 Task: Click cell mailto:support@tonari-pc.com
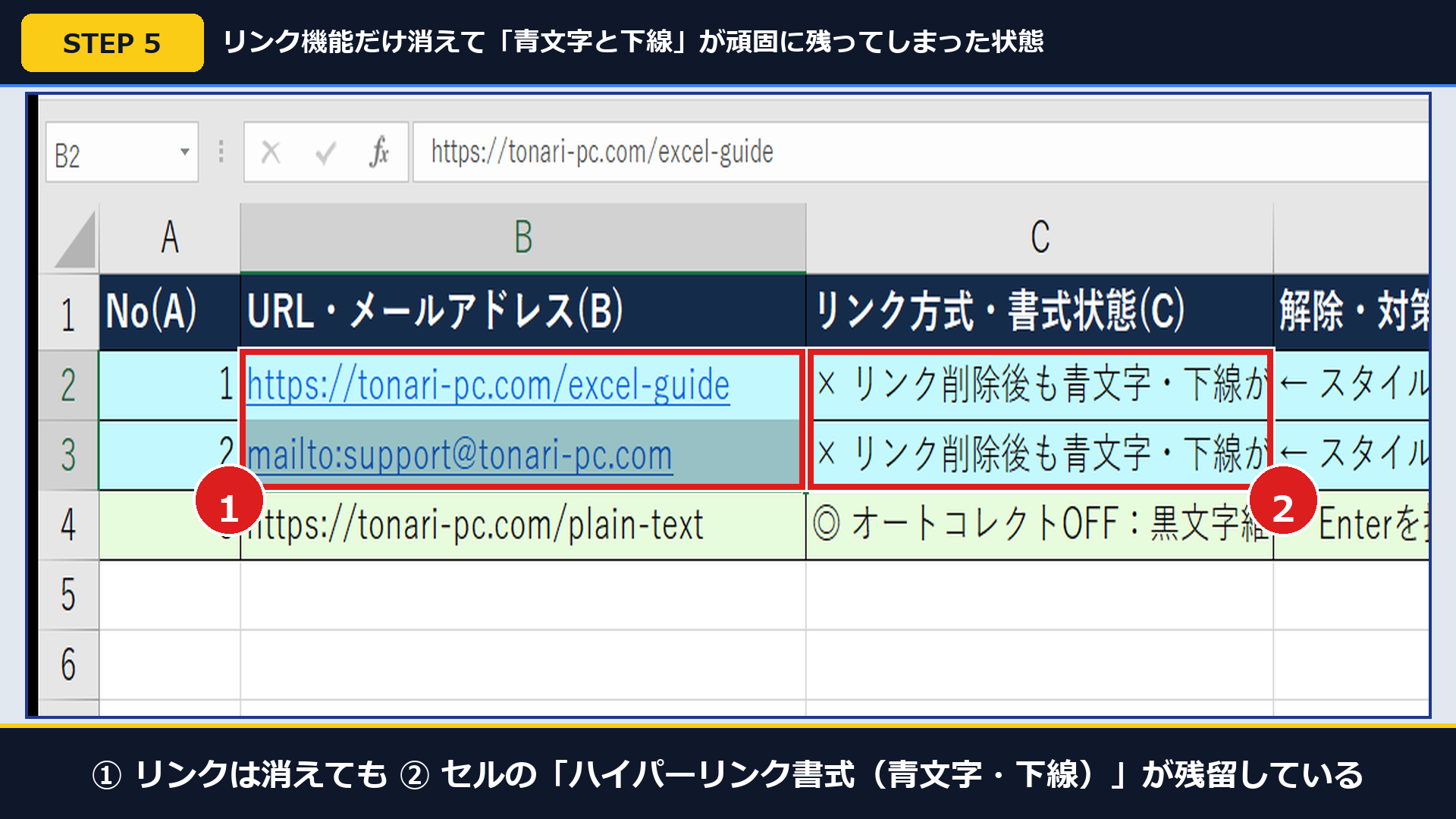(523, 455)
